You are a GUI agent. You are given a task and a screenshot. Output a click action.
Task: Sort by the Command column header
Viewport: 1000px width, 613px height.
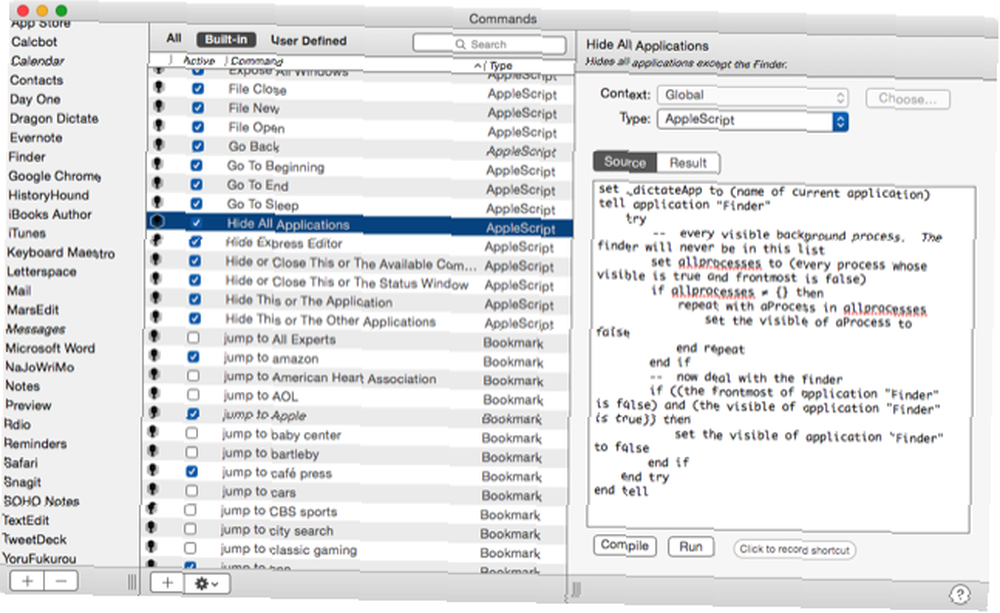(256, 61)
